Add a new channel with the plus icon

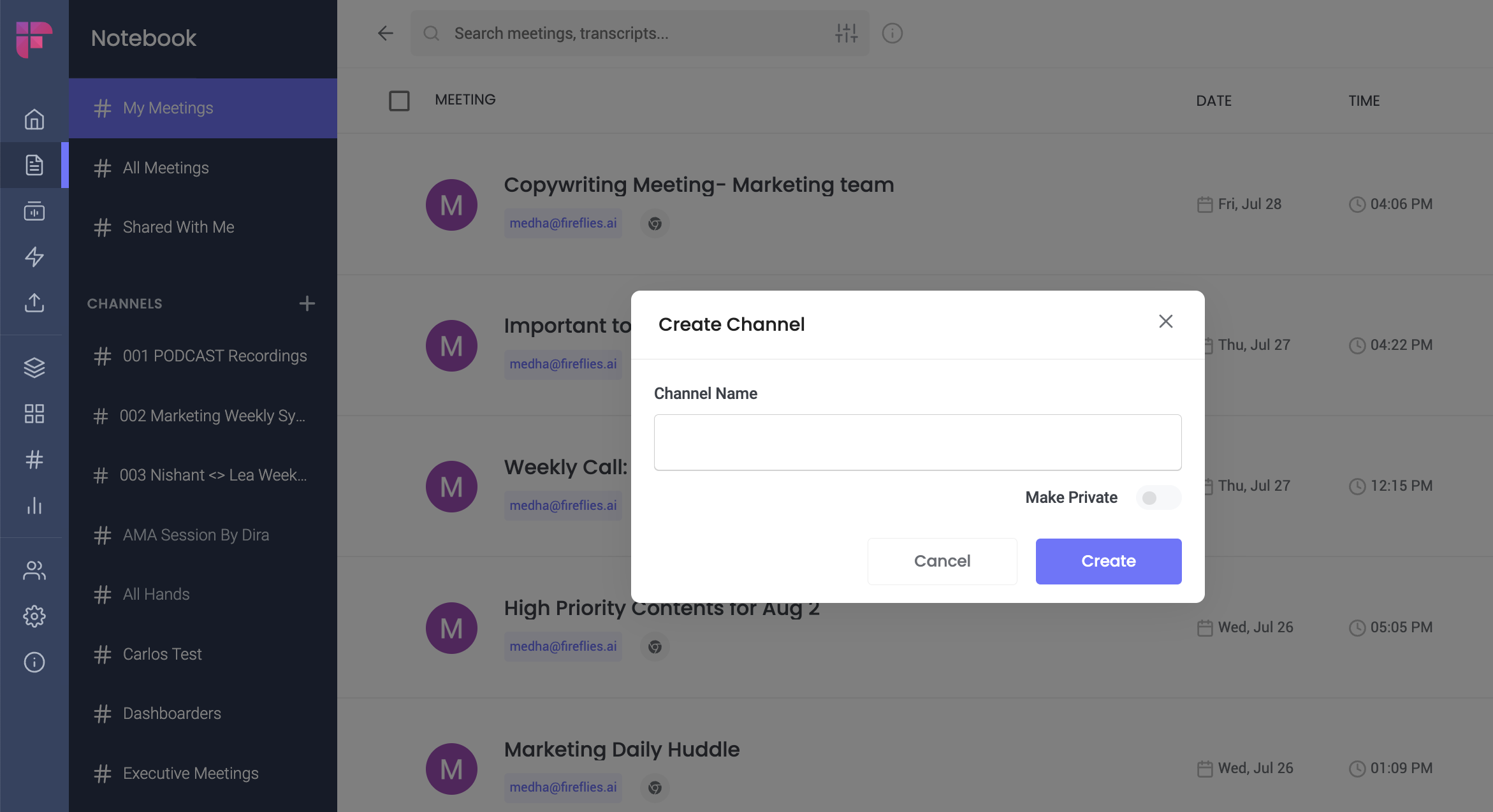(307, 303)
